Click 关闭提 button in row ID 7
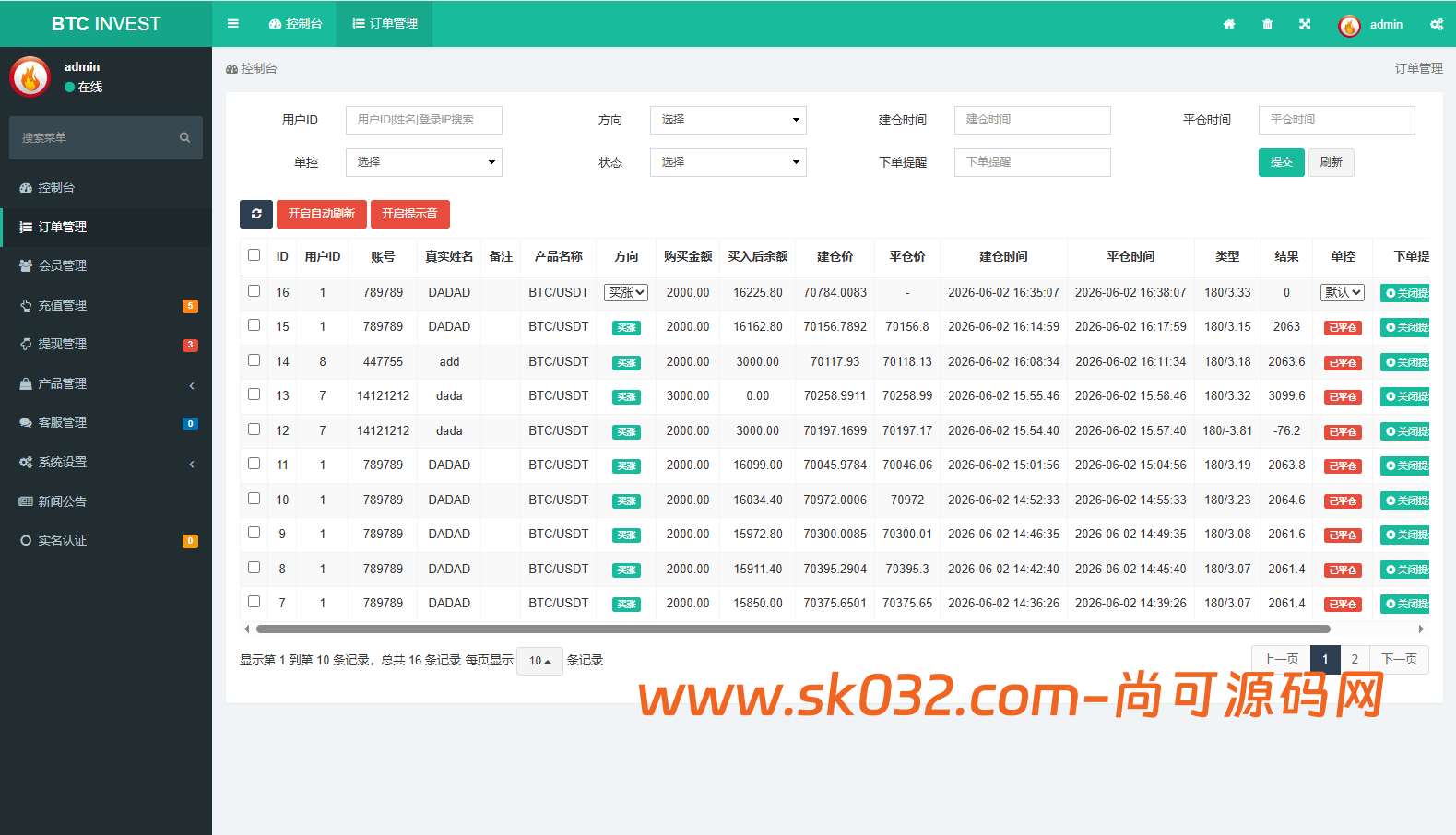1456x835 pixels. (1405, 604)
